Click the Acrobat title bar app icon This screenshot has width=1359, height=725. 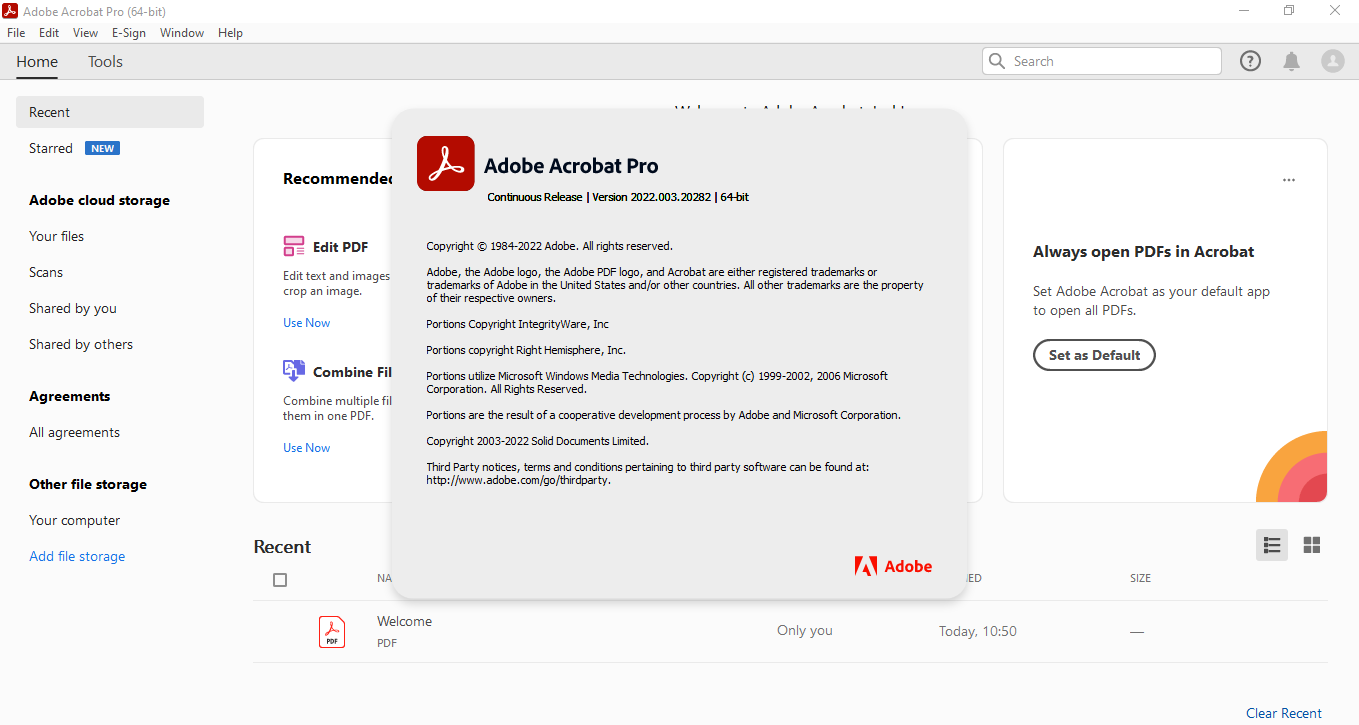tap(12, 11)
